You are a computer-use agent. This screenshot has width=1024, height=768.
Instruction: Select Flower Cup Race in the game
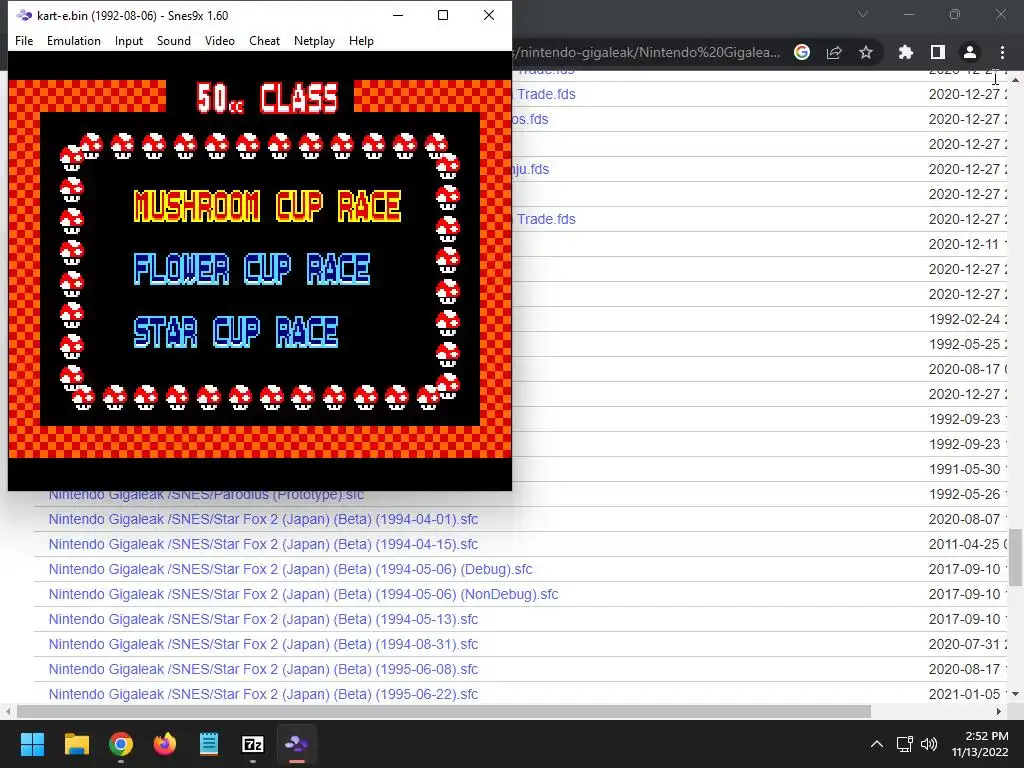pos(251,269)
